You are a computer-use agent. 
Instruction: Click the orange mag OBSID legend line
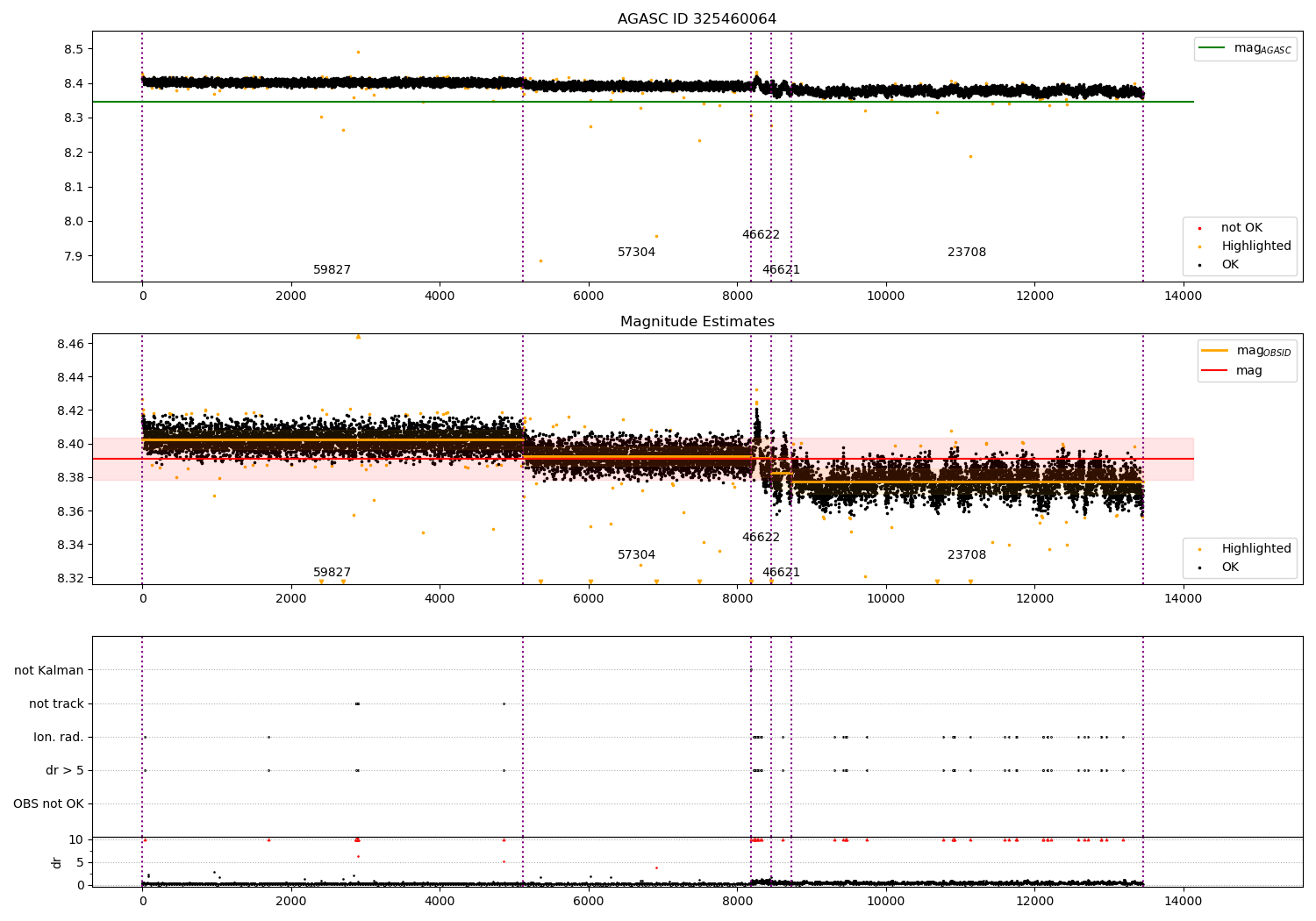1215,351
